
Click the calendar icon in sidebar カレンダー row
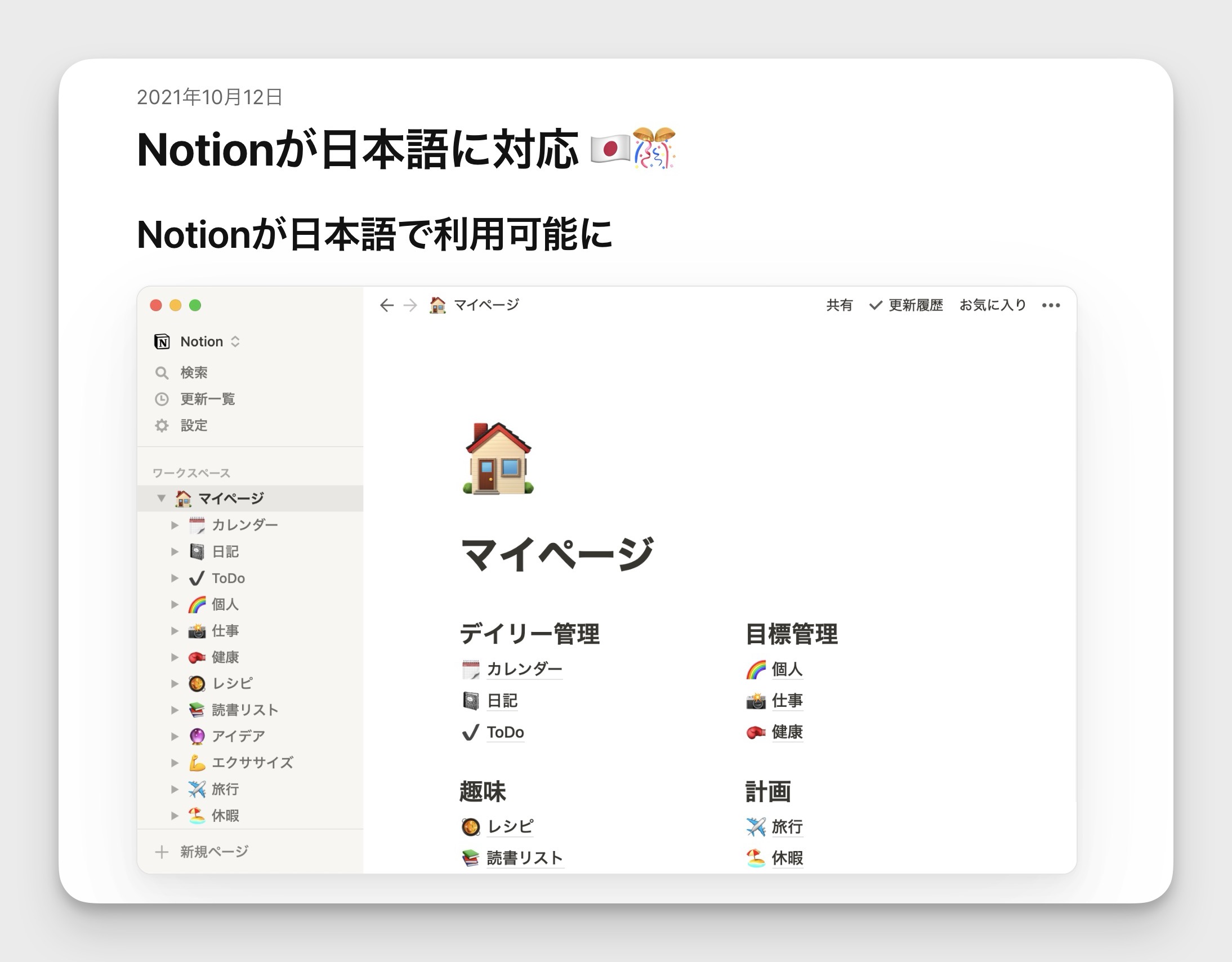click(x=197, y=525)
